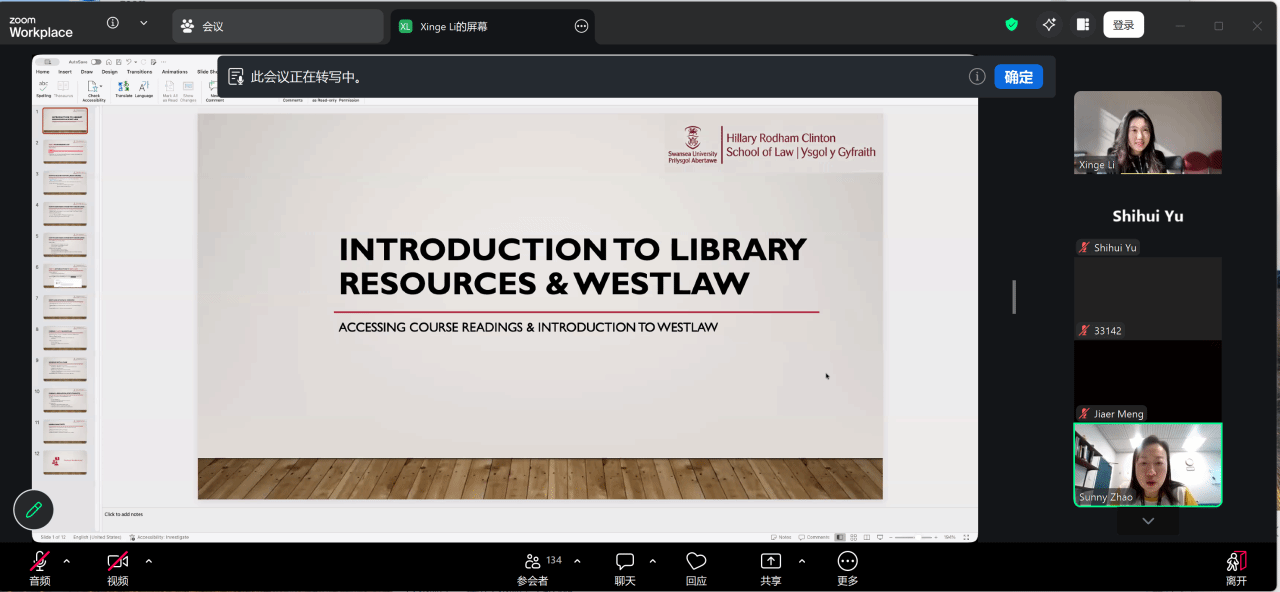Switch to the 会议 tab
This screenshot has width=1280, height=592.
pyautogui.click(x=277, y=26)
